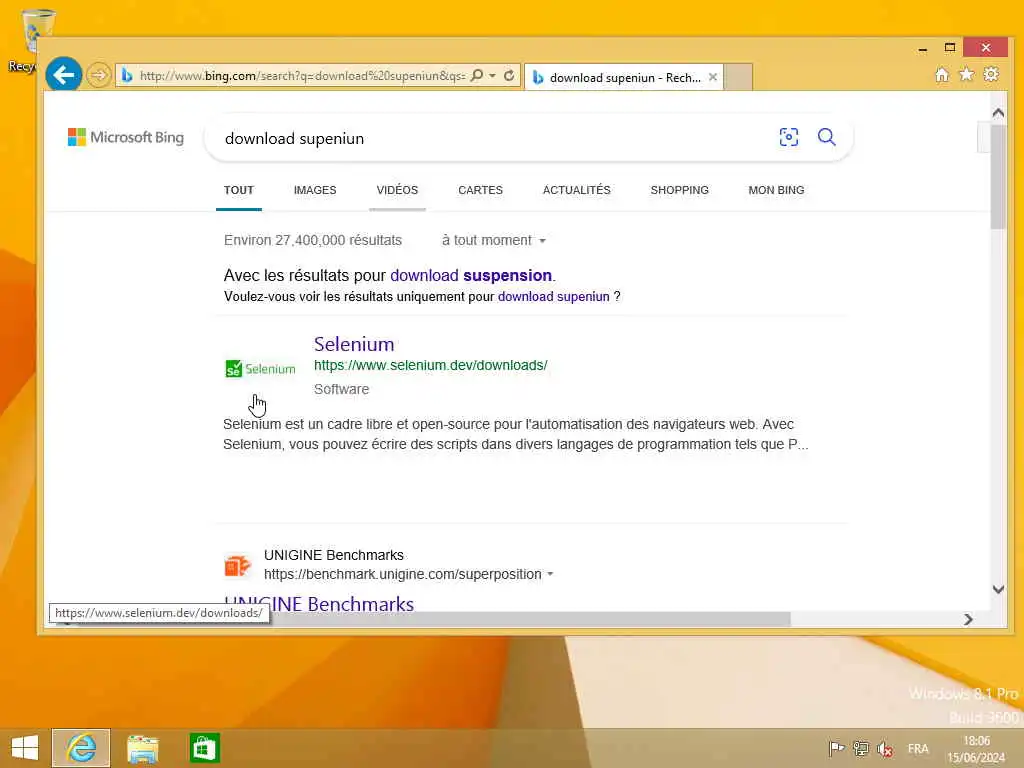The image size is (1024, 768).
Task: Click the Bing icon in the address bar
Action: [127, 76]
